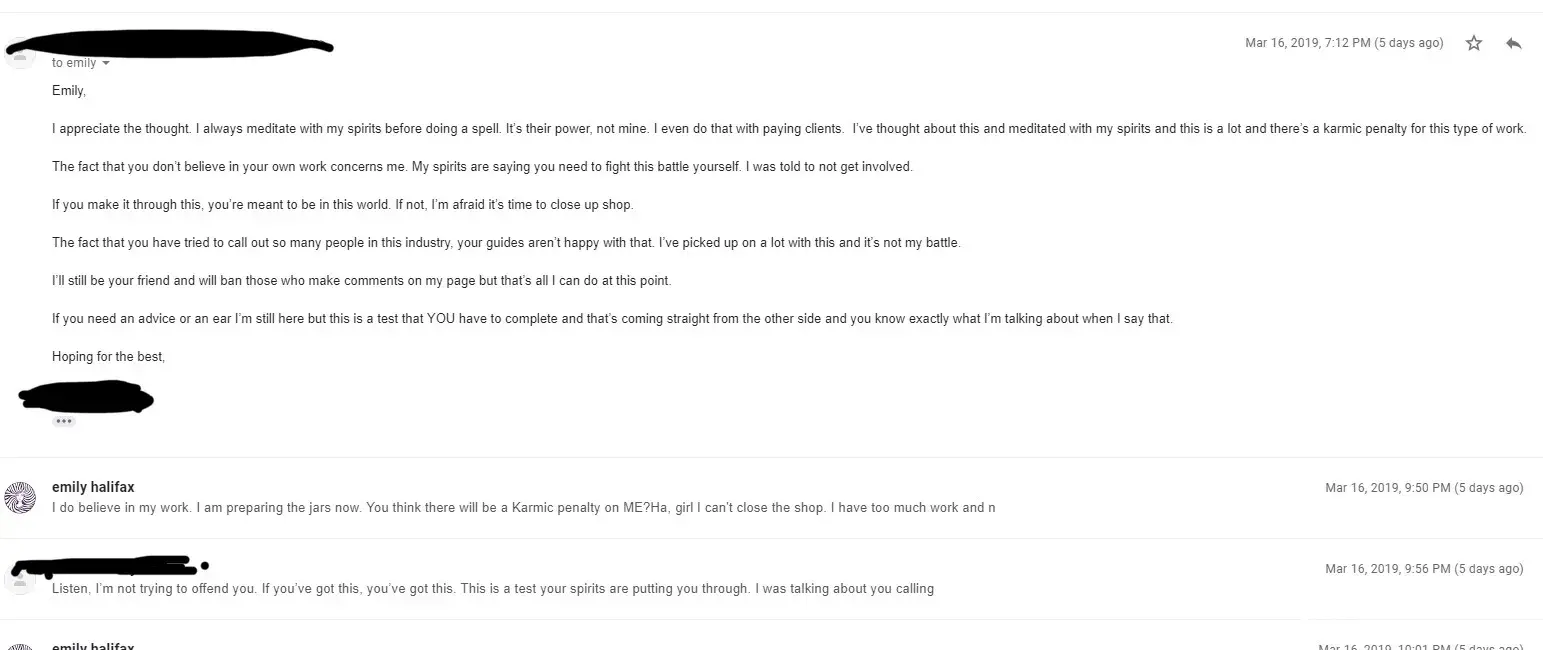Expand message starting "I do believe in my work"

tap(523, 508)
